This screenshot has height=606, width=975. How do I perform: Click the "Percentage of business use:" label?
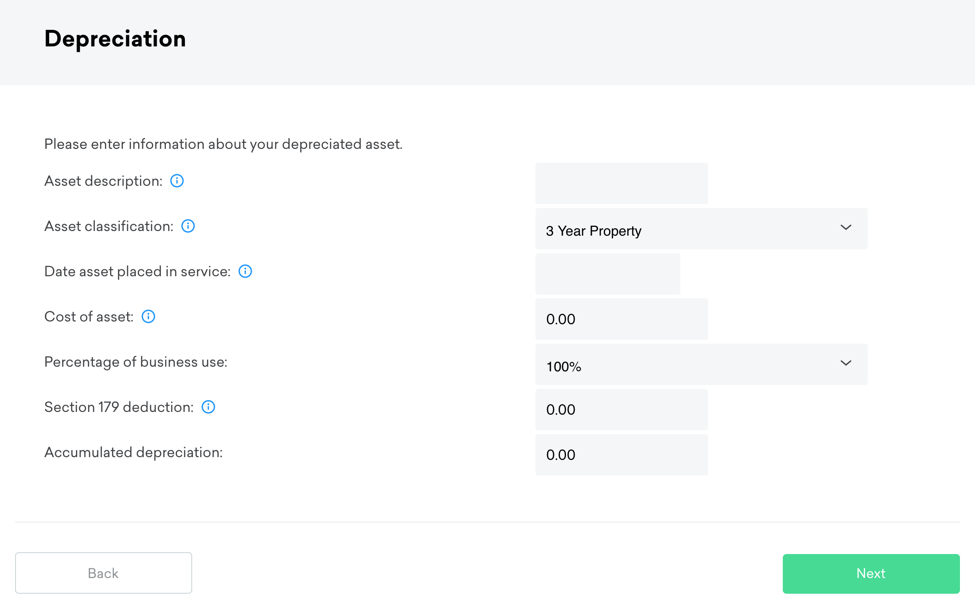[x=135, y=362]
